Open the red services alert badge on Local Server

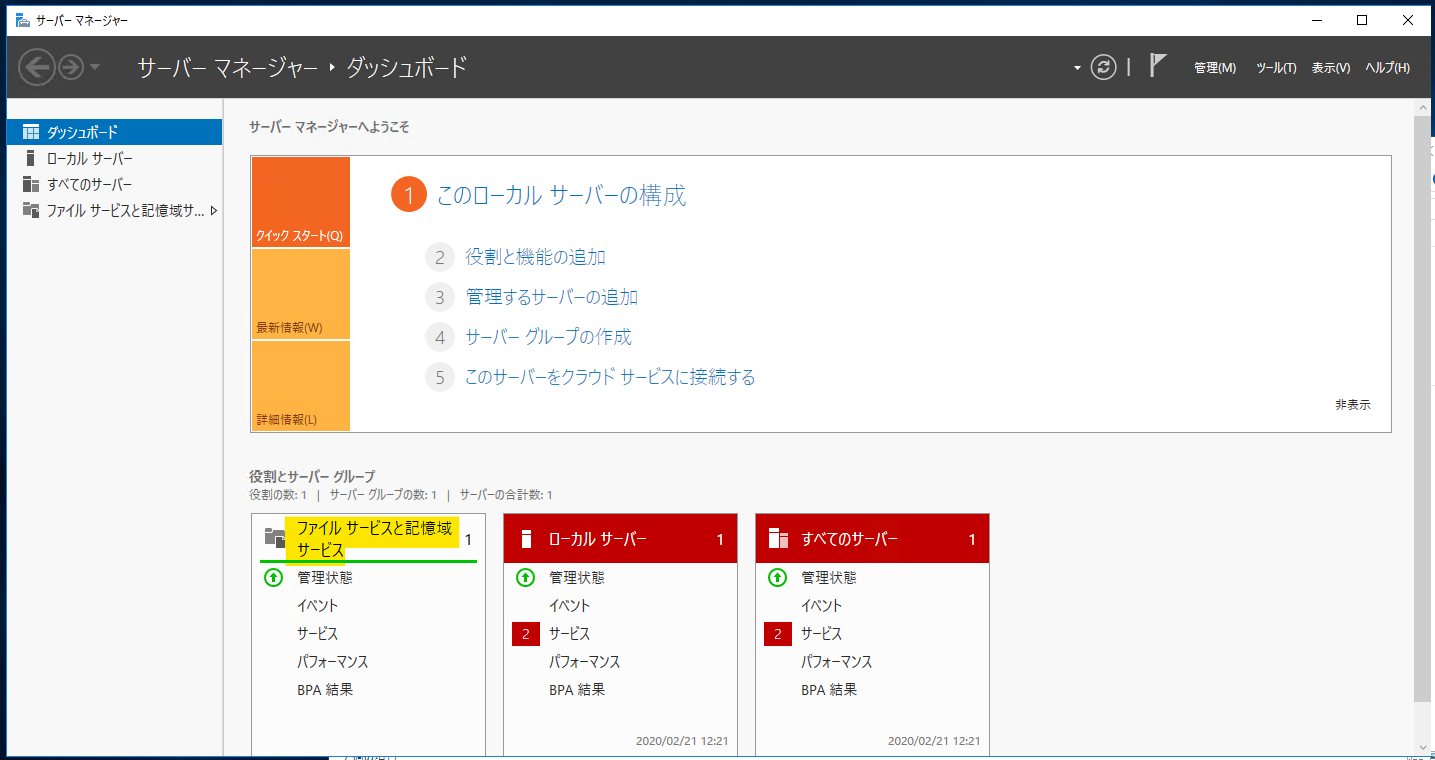(x=525, y=633)
